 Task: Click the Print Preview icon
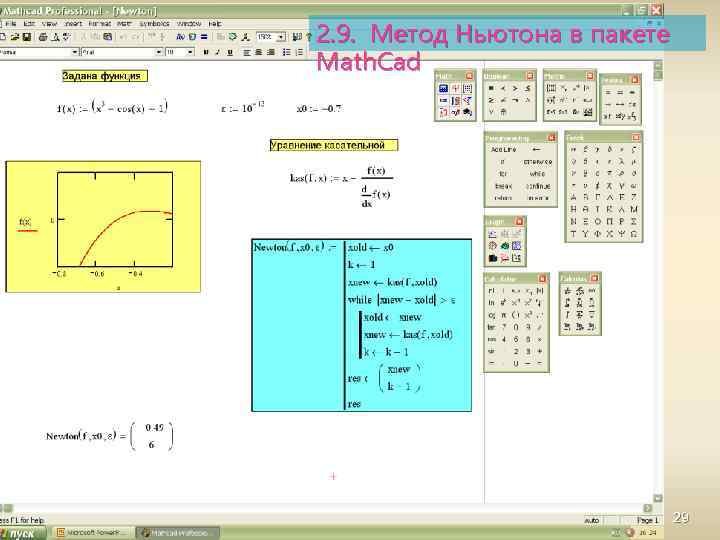[x=55, y=37]
